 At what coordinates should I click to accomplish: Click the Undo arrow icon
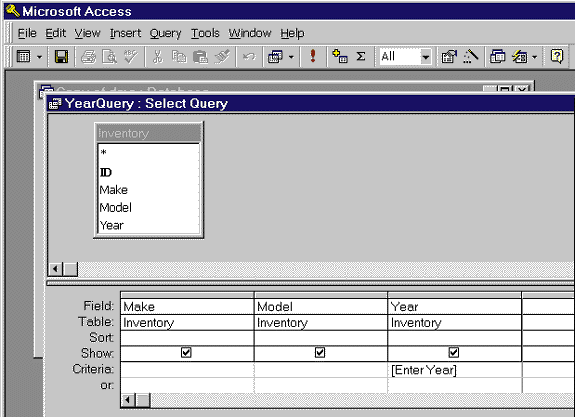point(249,56)
